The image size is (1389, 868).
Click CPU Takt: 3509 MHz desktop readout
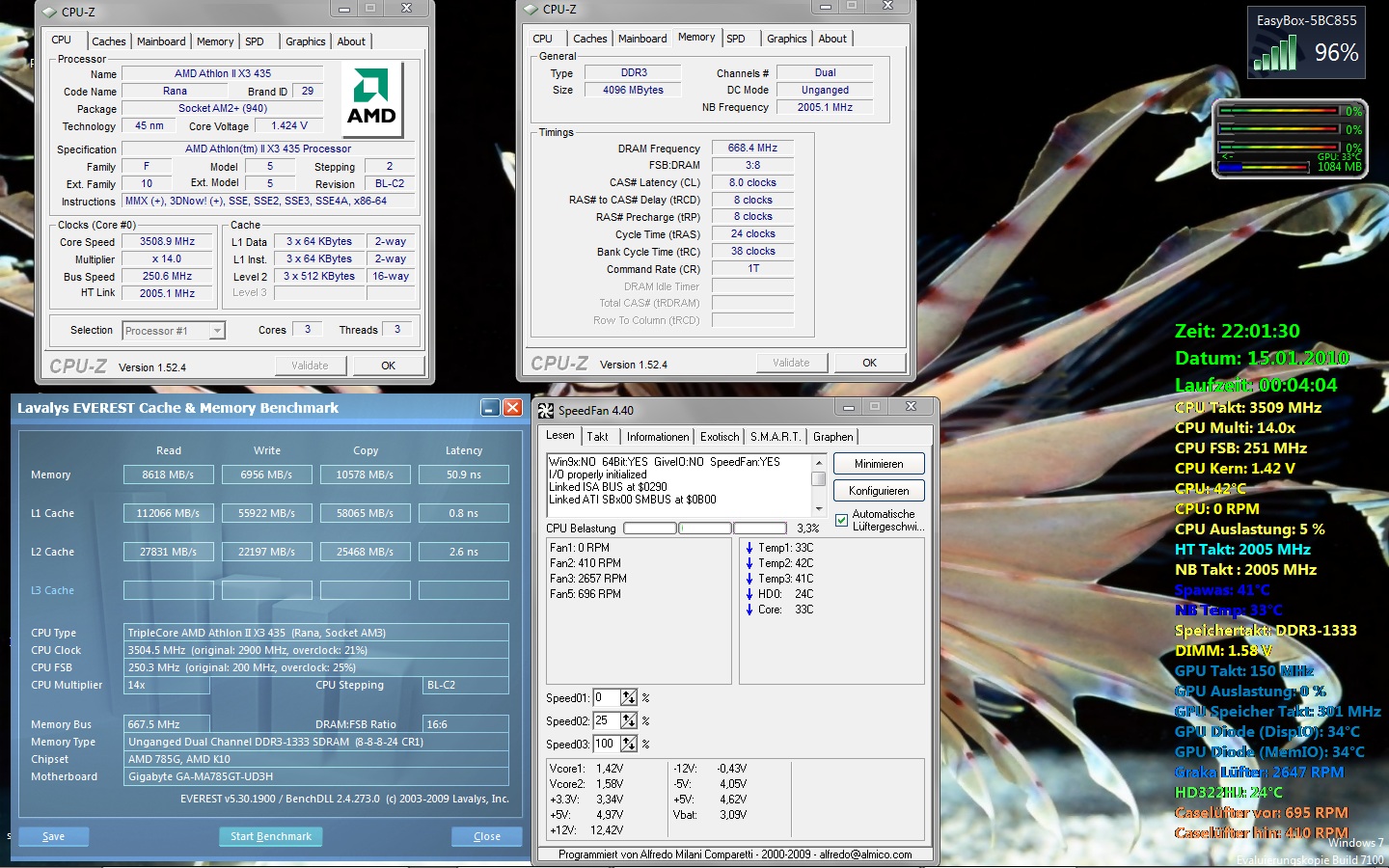coord(1248,408)
